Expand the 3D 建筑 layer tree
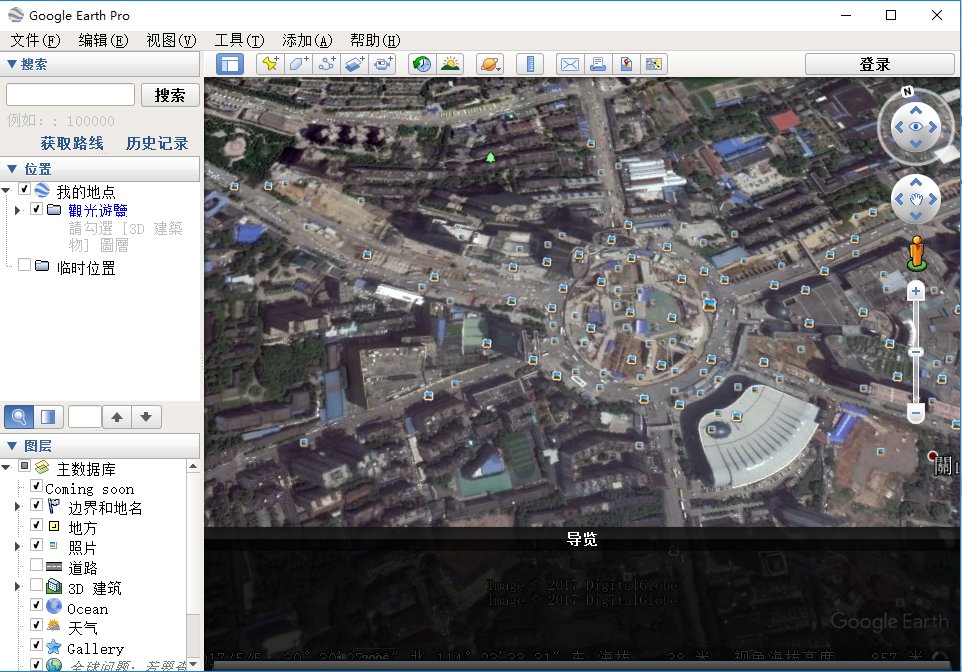 (x=18, y=588)
